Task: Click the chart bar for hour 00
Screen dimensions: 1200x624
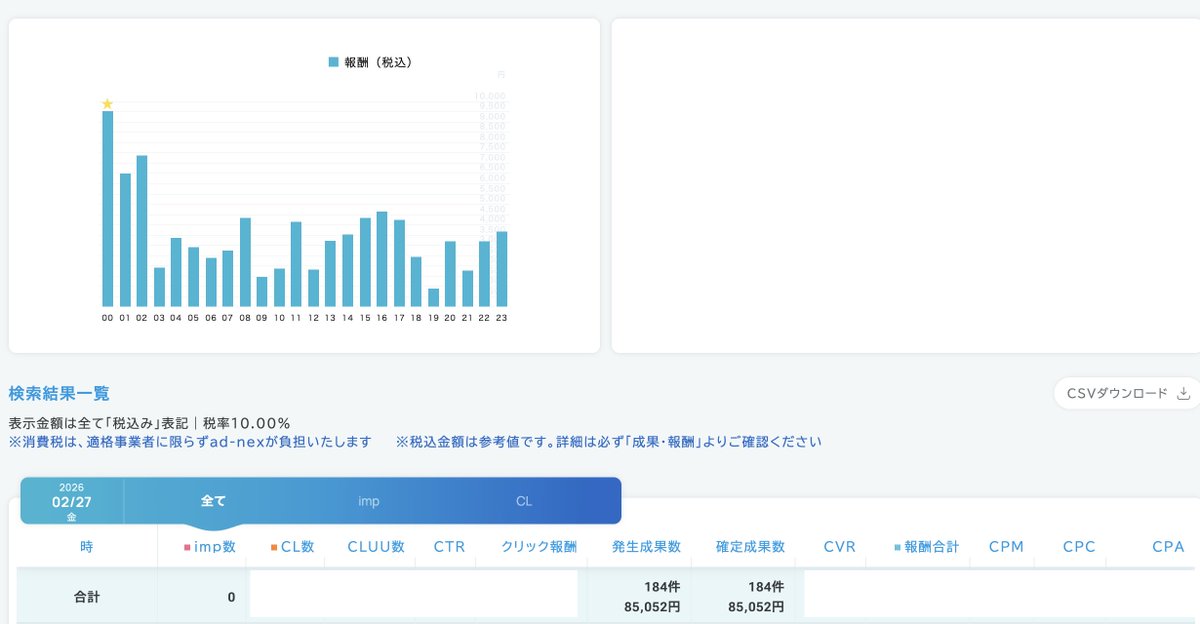Action: point(107,209)
